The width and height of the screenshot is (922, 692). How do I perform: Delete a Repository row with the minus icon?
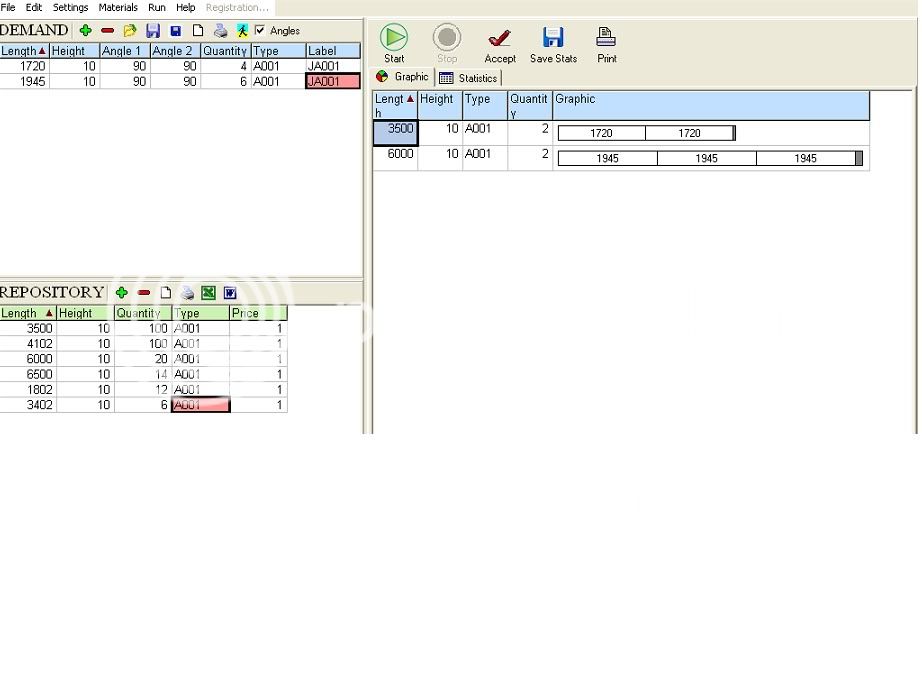[144, 293]
